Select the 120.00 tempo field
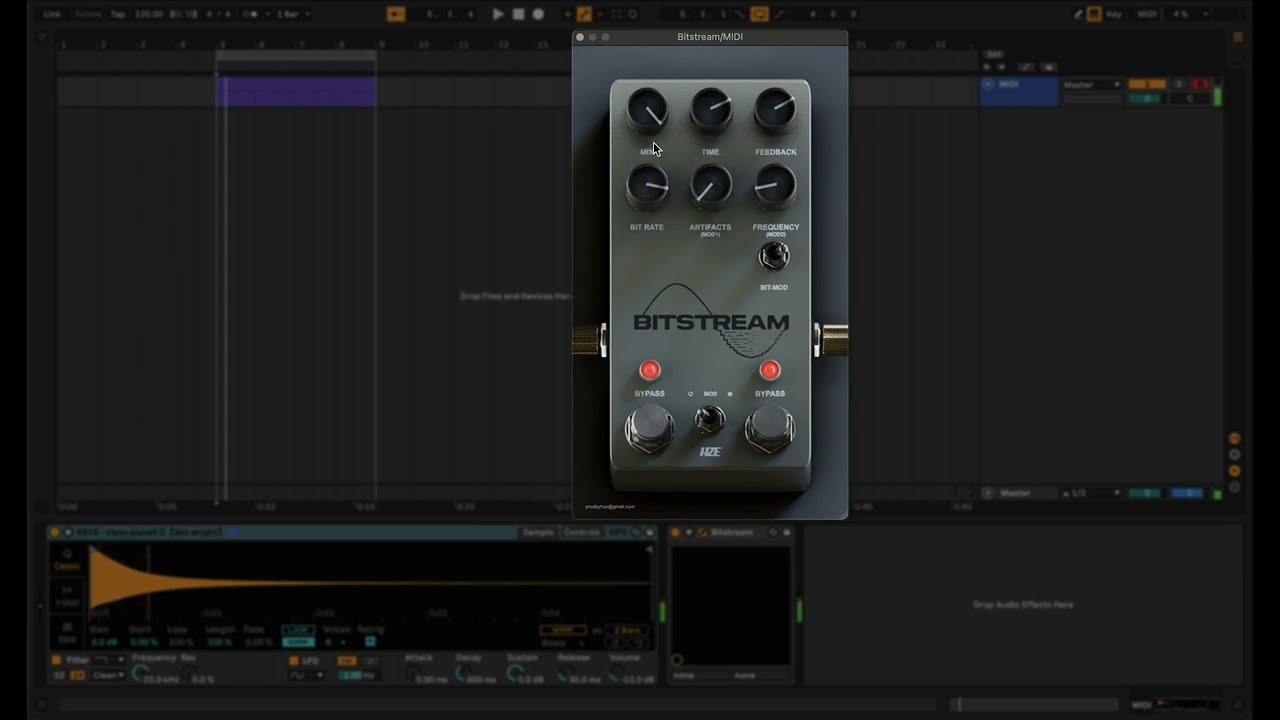The image size is (1280, 720). 148,14
